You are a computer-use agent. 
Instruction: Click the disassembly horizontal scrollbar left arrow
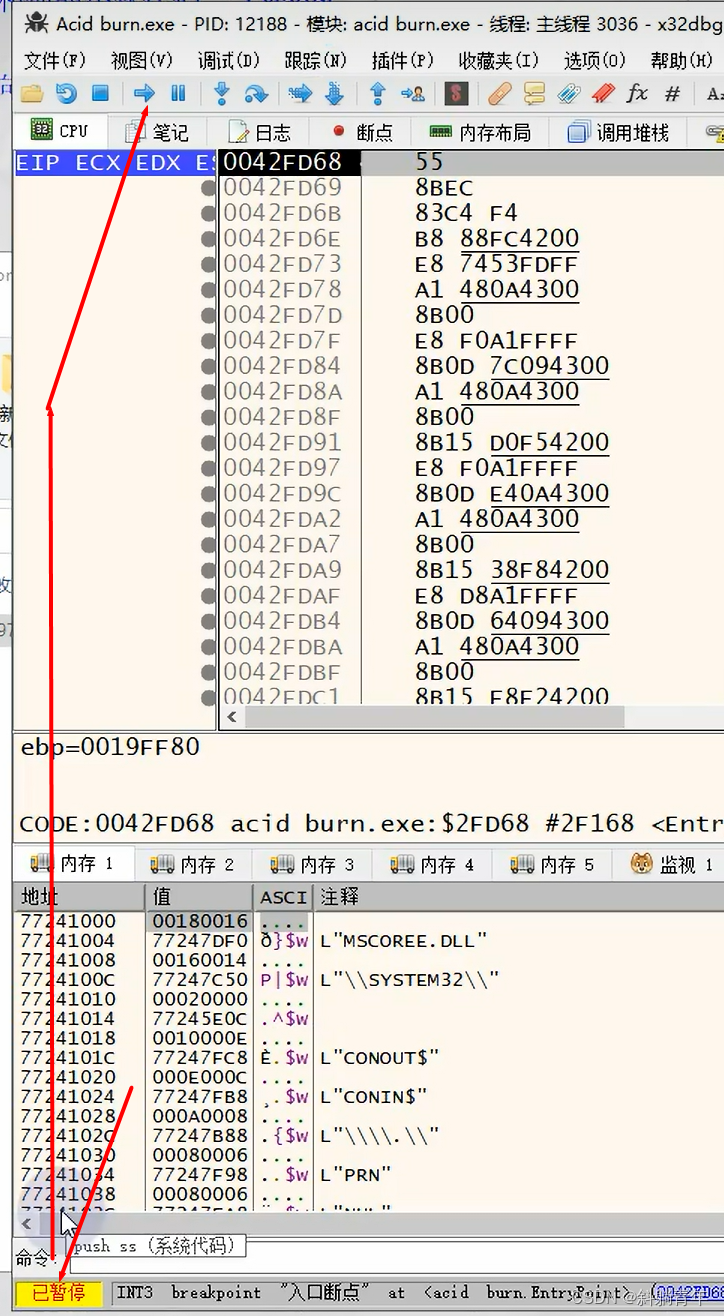tap(232, 717)
